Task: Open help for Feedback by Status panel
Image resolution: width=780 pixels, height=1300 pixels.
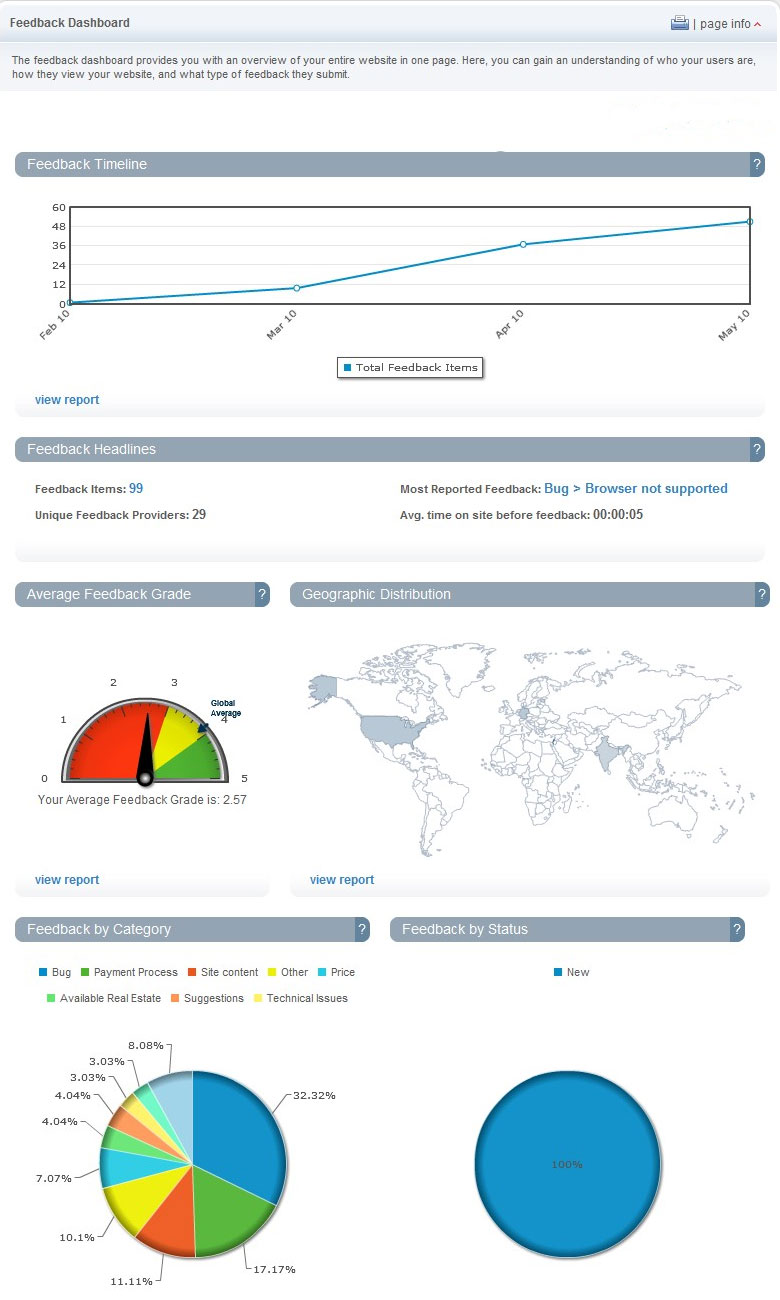Action: (x=737, y=929)
